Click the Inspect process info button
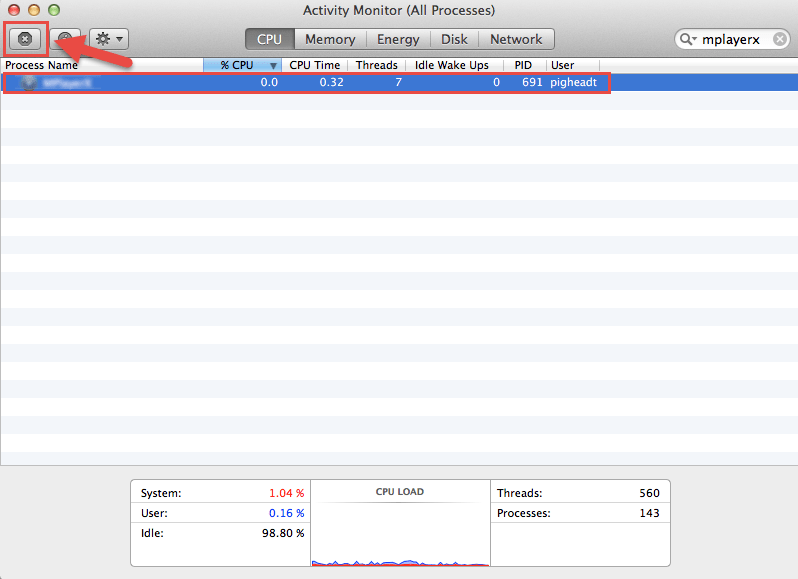This screenshot has height=579, width=798. click(66, 39)
